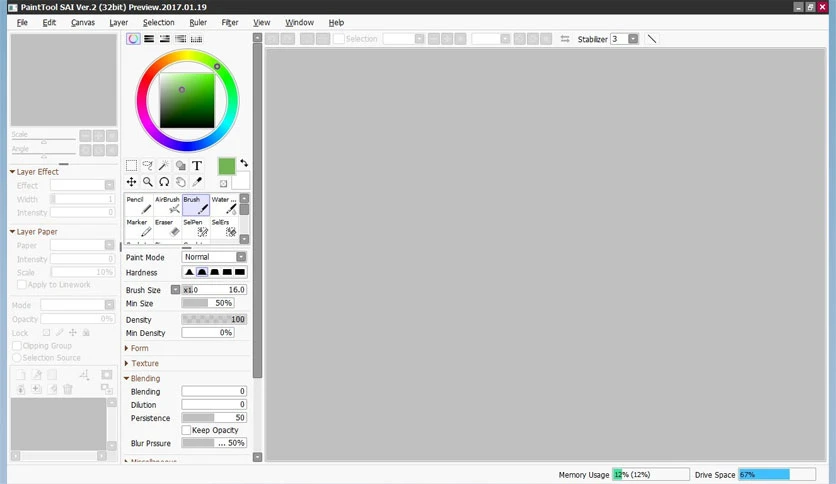Swap foreground and background colors

coord(244,163)
